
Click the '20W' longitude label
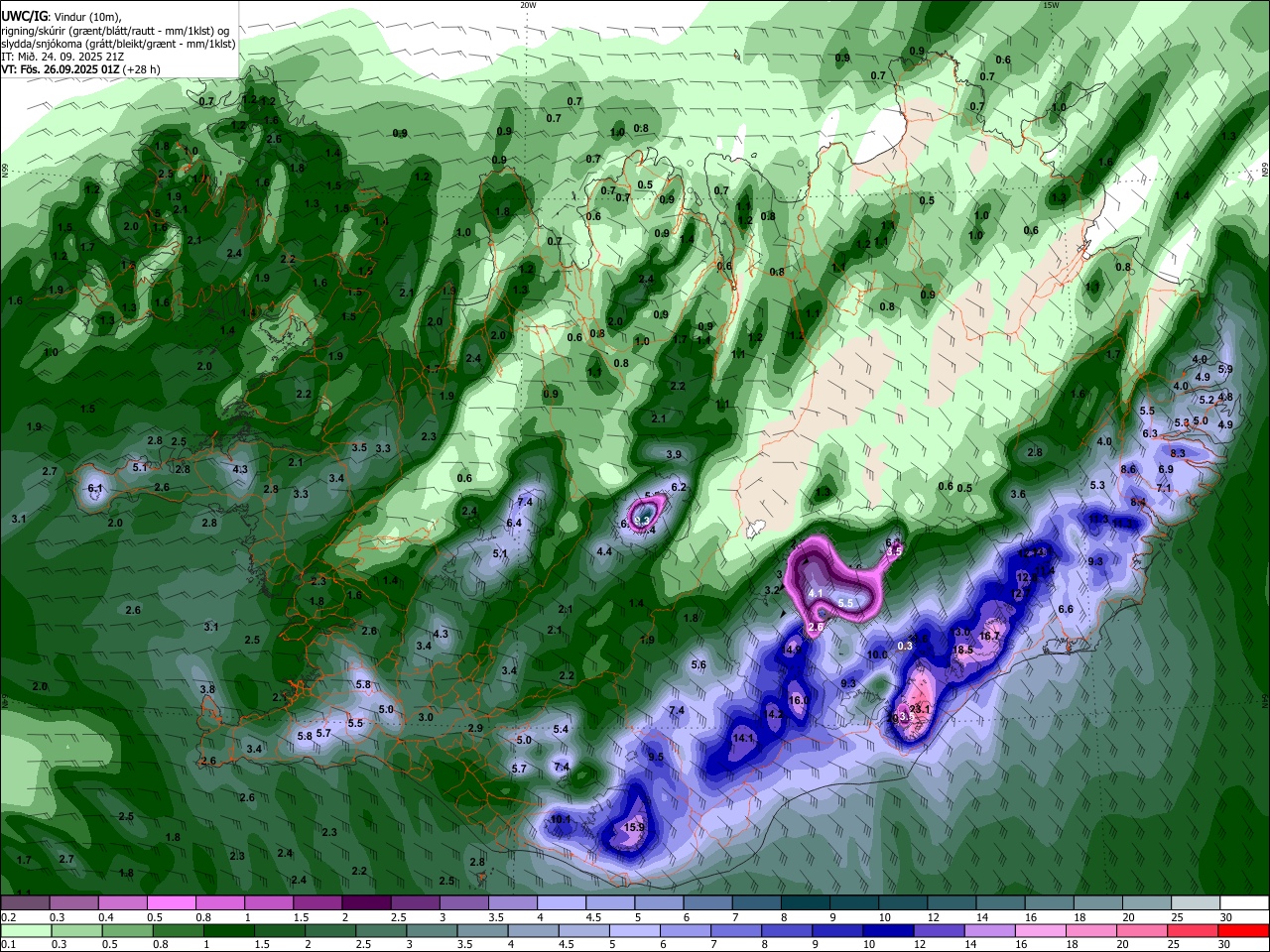528,5
